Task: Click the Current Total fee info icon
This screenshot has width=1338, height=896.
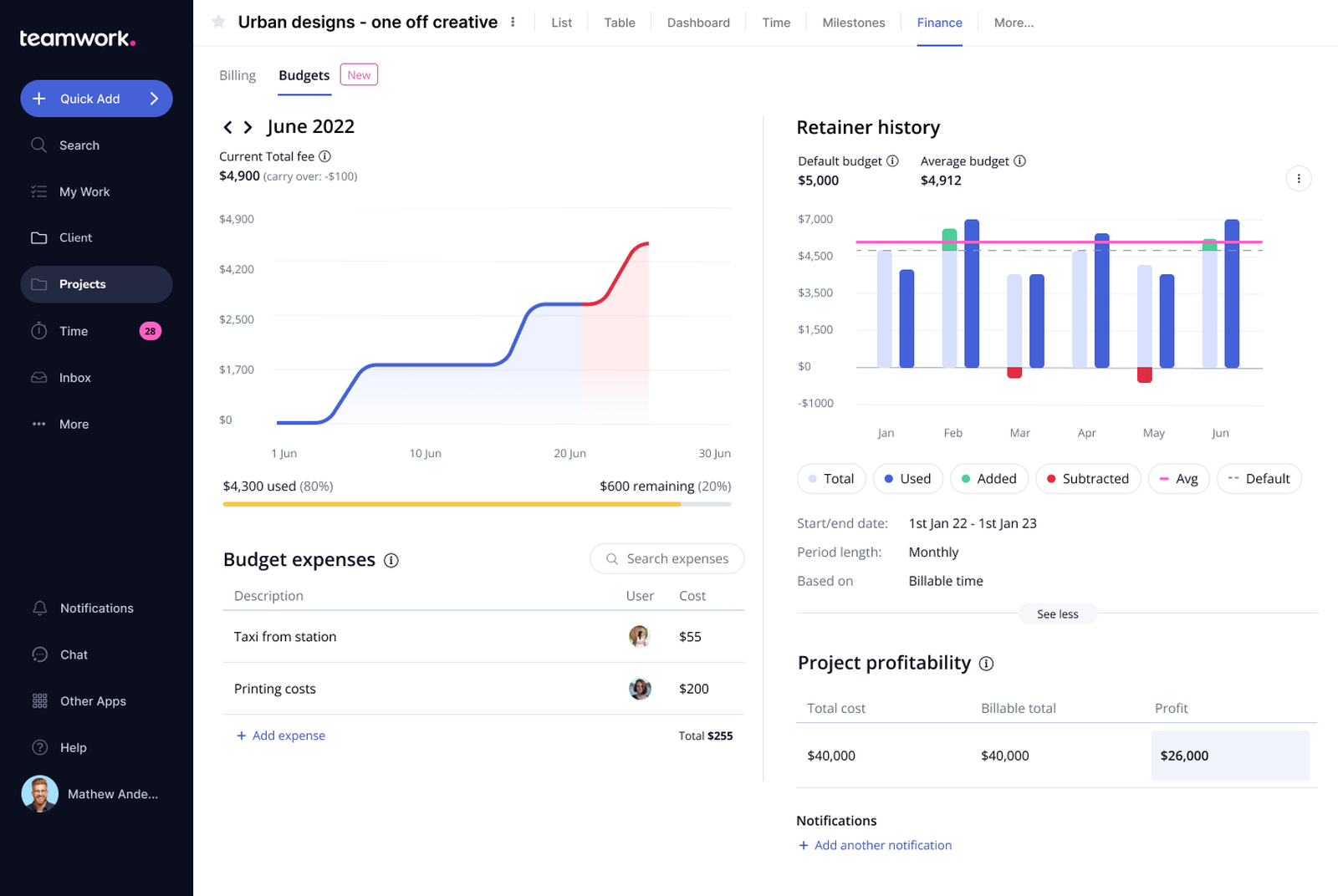Action: coord(325,156)
